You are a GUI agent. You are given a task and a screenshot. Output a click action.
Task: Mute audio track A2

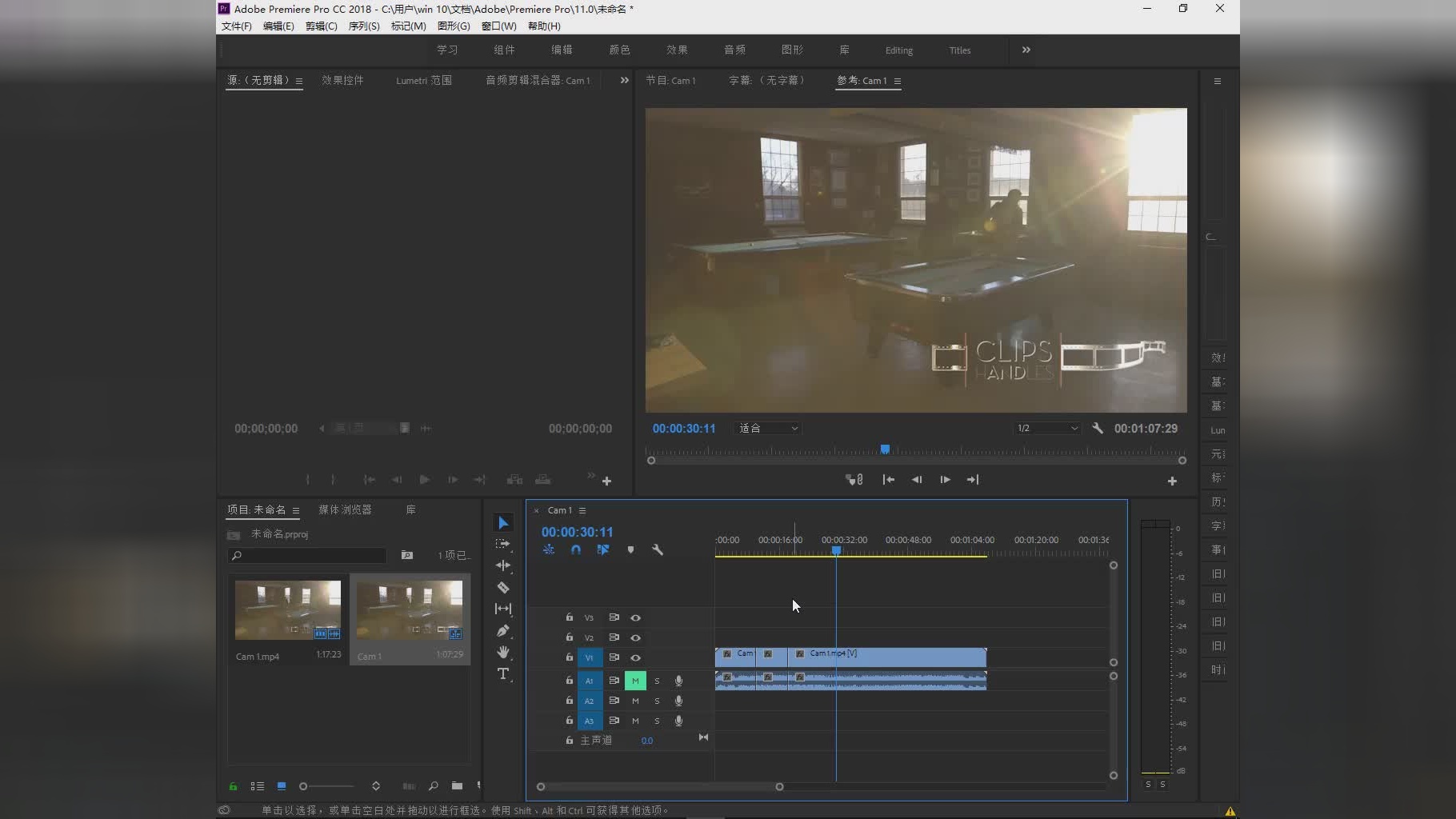coord(635,701)
